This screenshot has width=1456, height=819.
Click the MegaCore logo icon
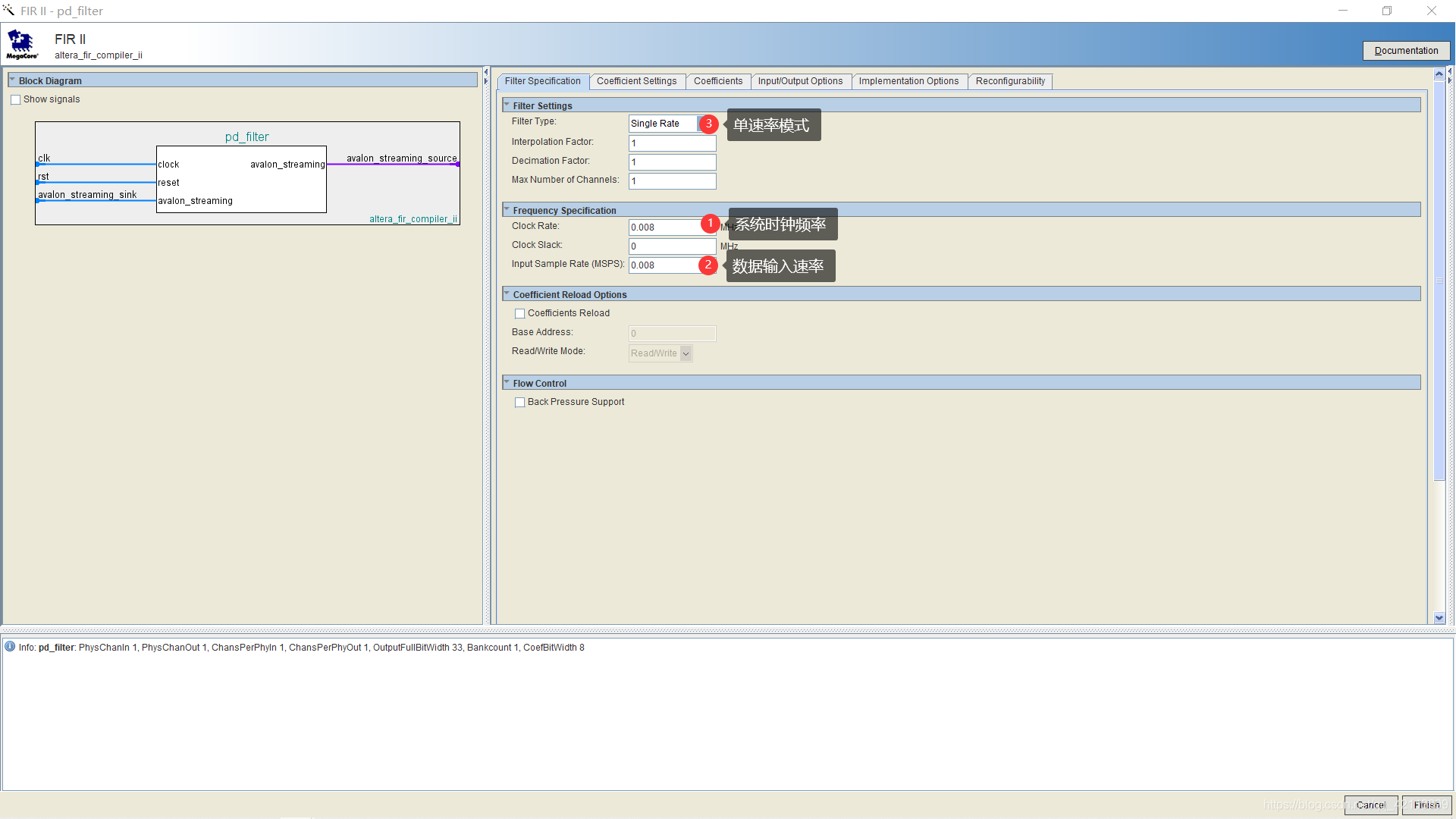point(22,44)
